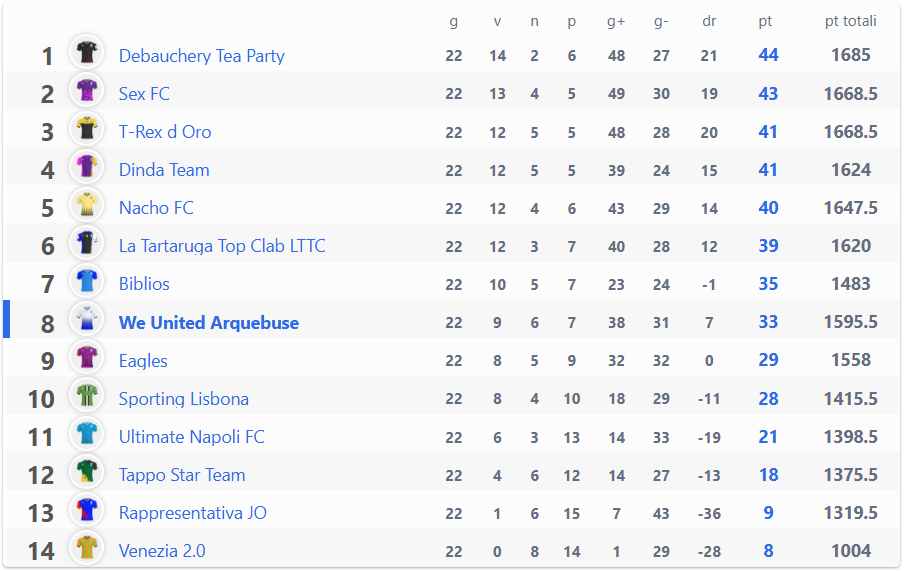Click T-Rex d Oro jersey icon
The height and width of the screenshot is (571, 904).
[86, 128]
